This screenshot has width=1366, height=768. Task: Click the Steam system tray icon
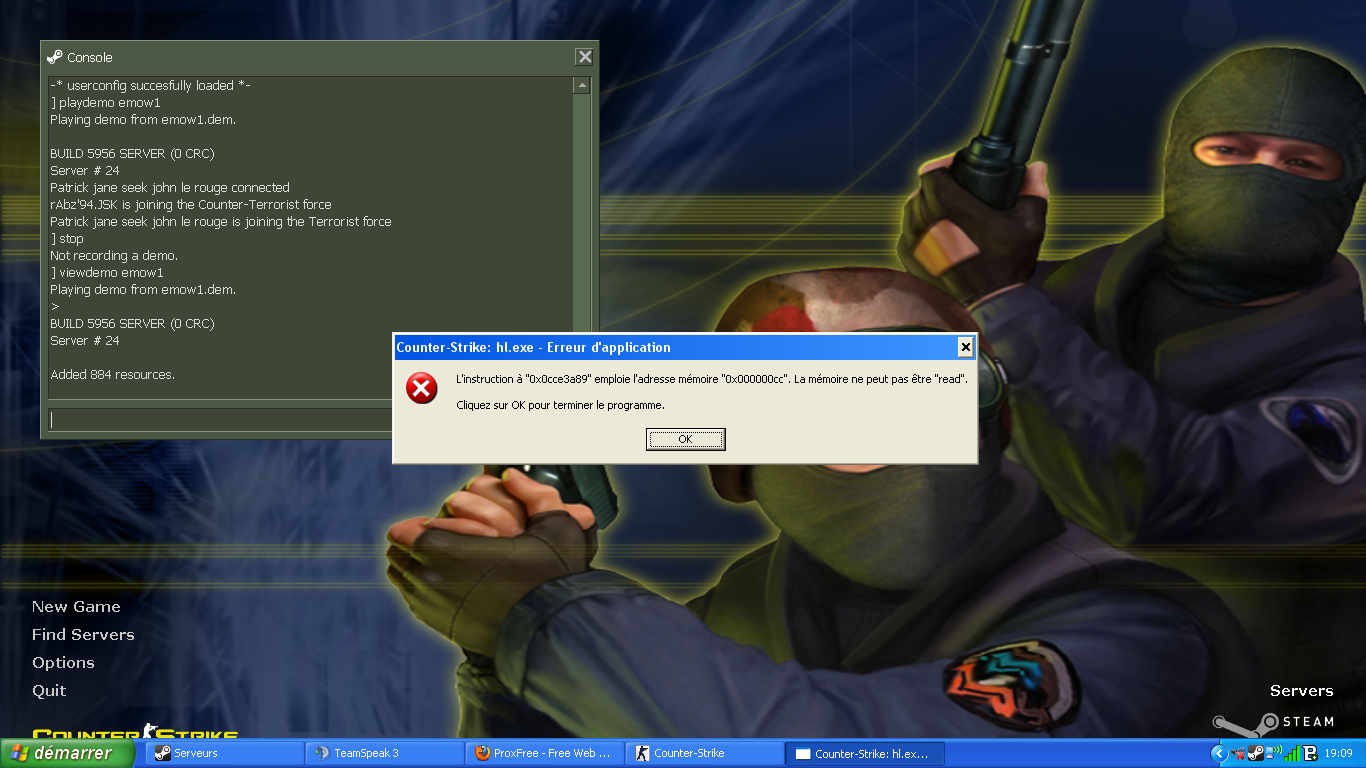pos(1256,753)
